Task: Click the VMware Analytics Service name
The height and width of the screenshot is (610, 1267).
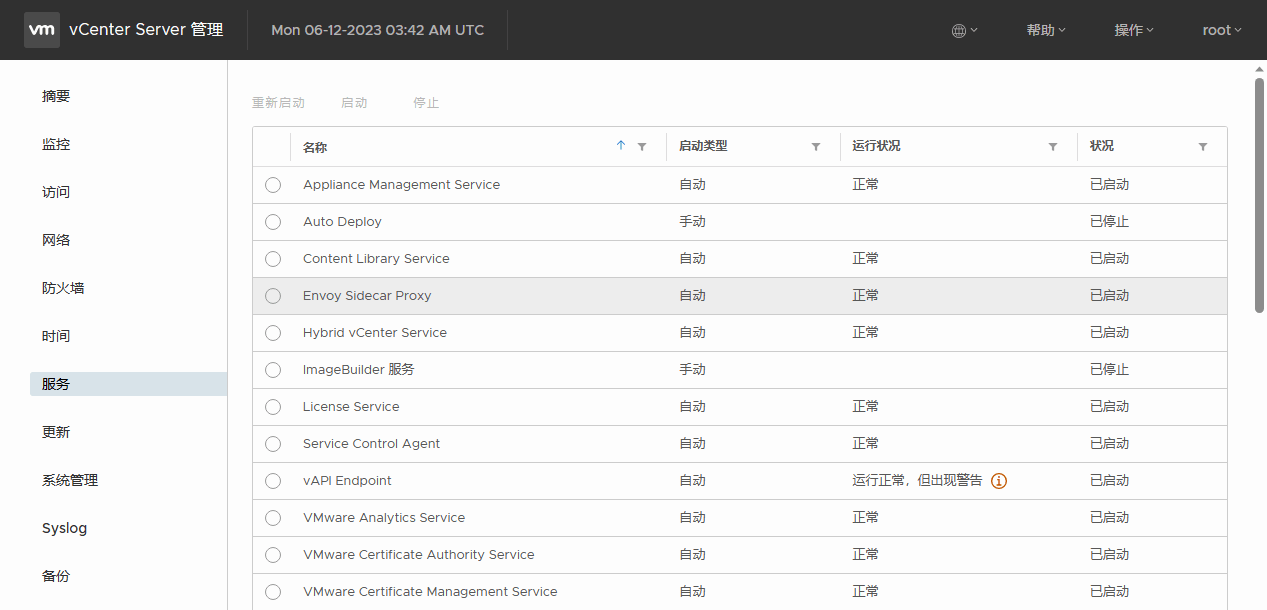Action: 384,518
